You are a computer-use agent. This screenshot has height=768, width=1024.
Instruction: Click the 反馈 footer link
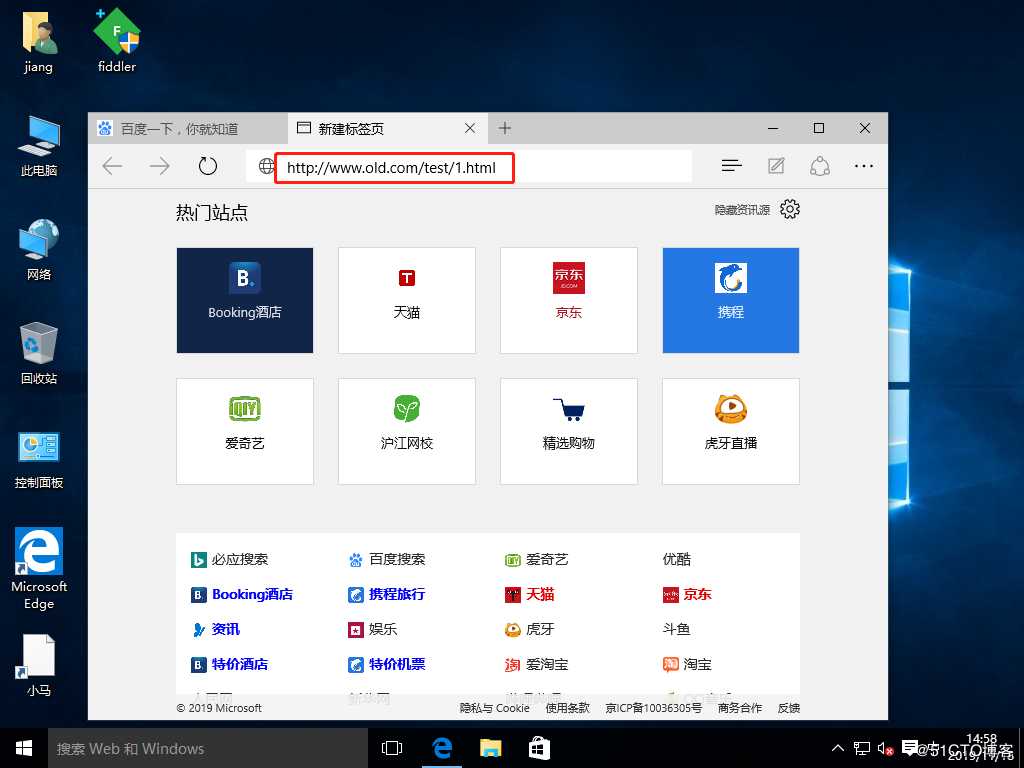pyautogui.click(x=789, y=708)
